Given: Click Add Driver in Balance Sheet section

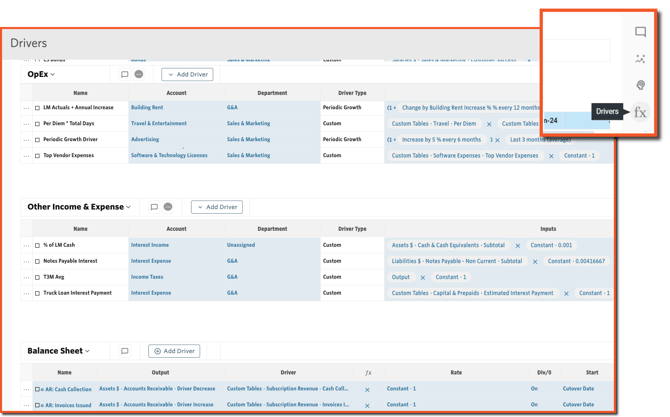Looking at the screenshot, I should pos(174,351).
